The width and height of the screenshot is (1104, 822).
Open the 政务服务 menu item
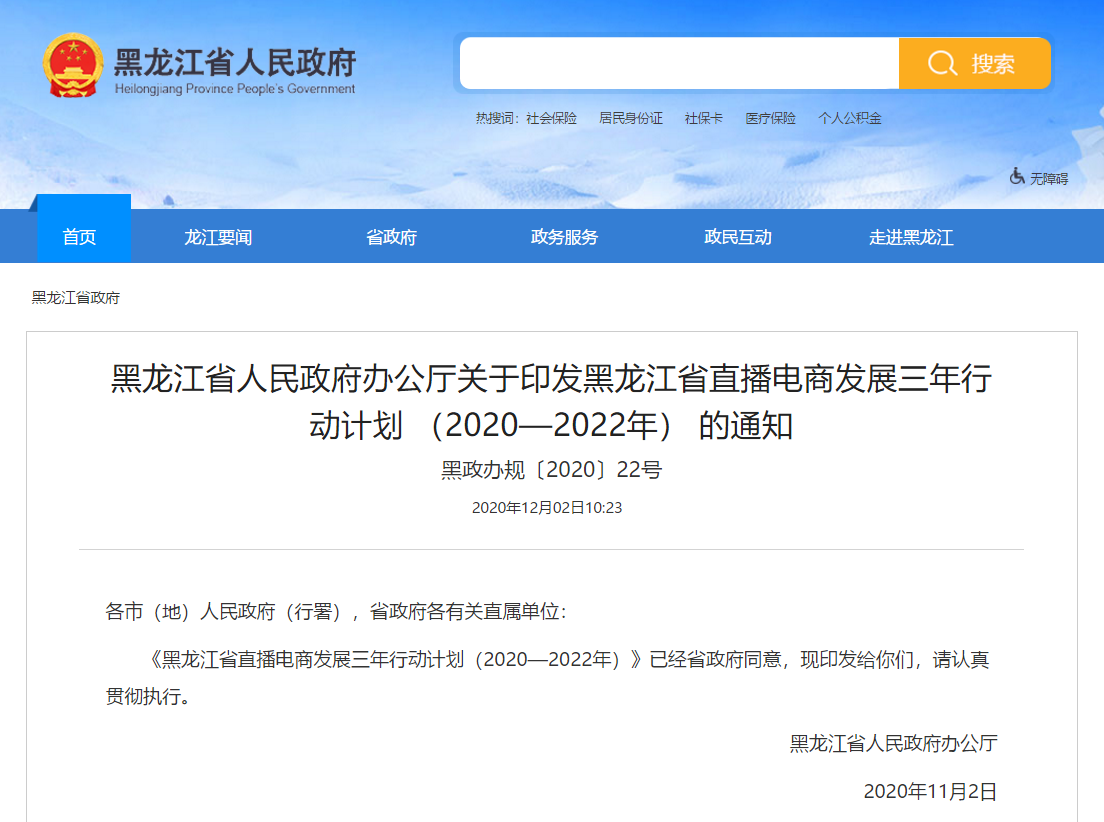click(564, 237)
